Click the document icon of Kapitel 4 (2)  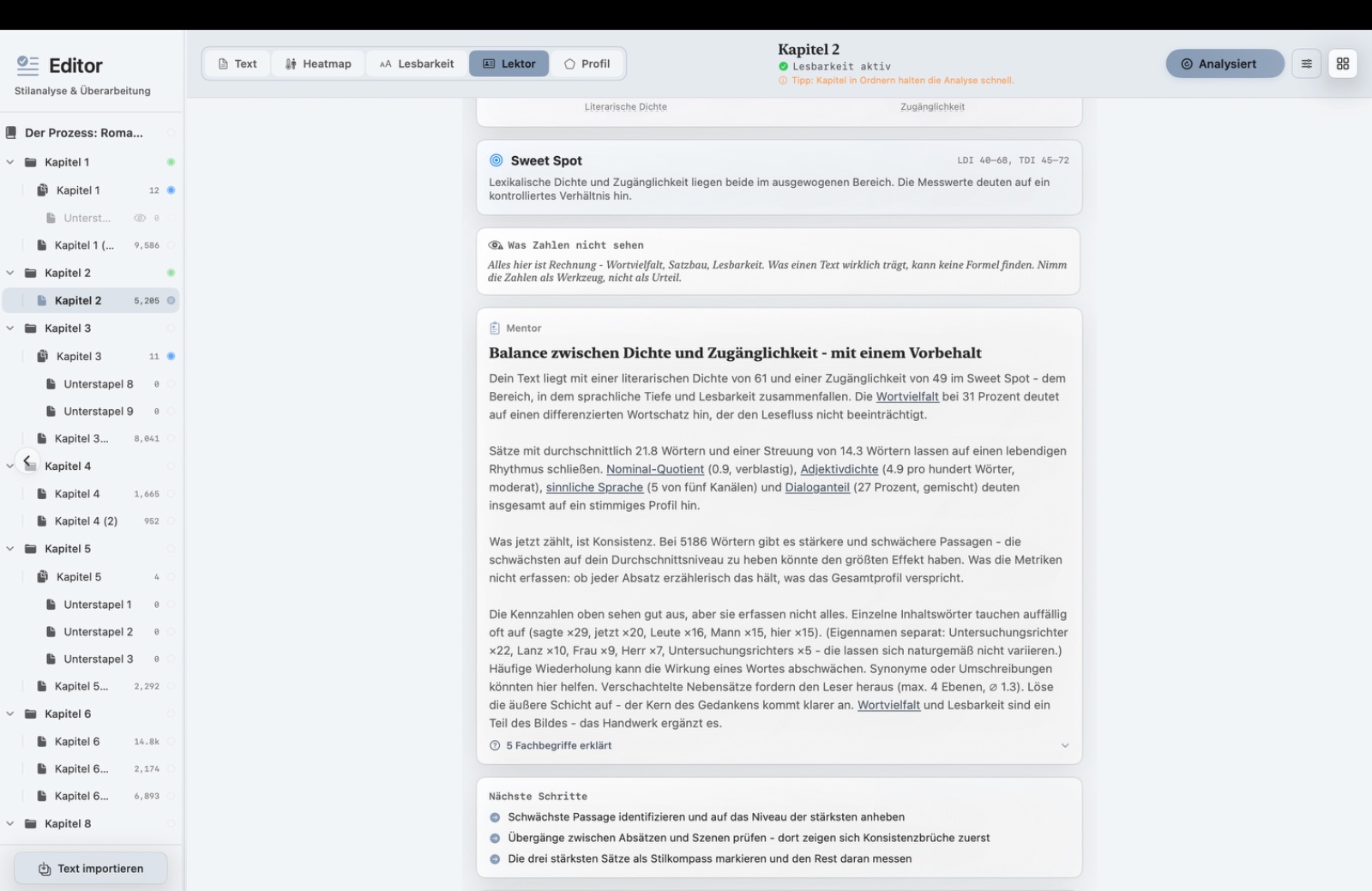42,521
